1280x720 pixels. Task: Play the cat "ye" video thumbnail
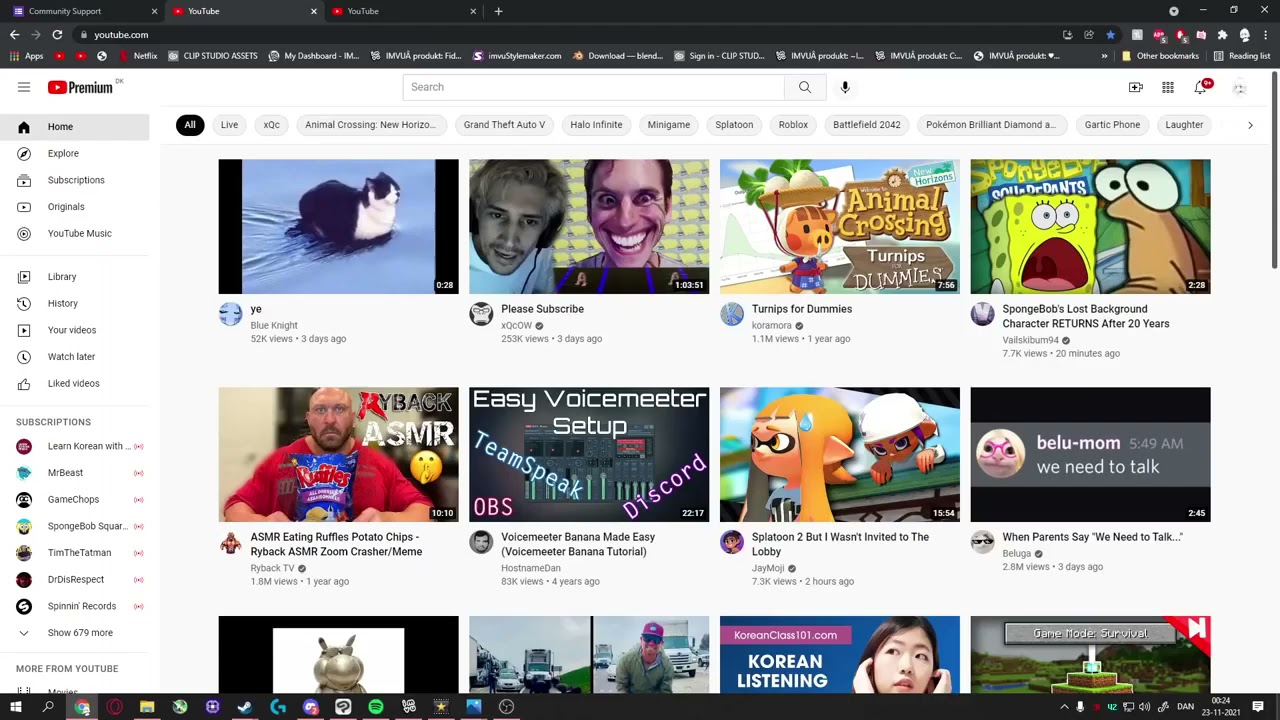tap(339, 227)
